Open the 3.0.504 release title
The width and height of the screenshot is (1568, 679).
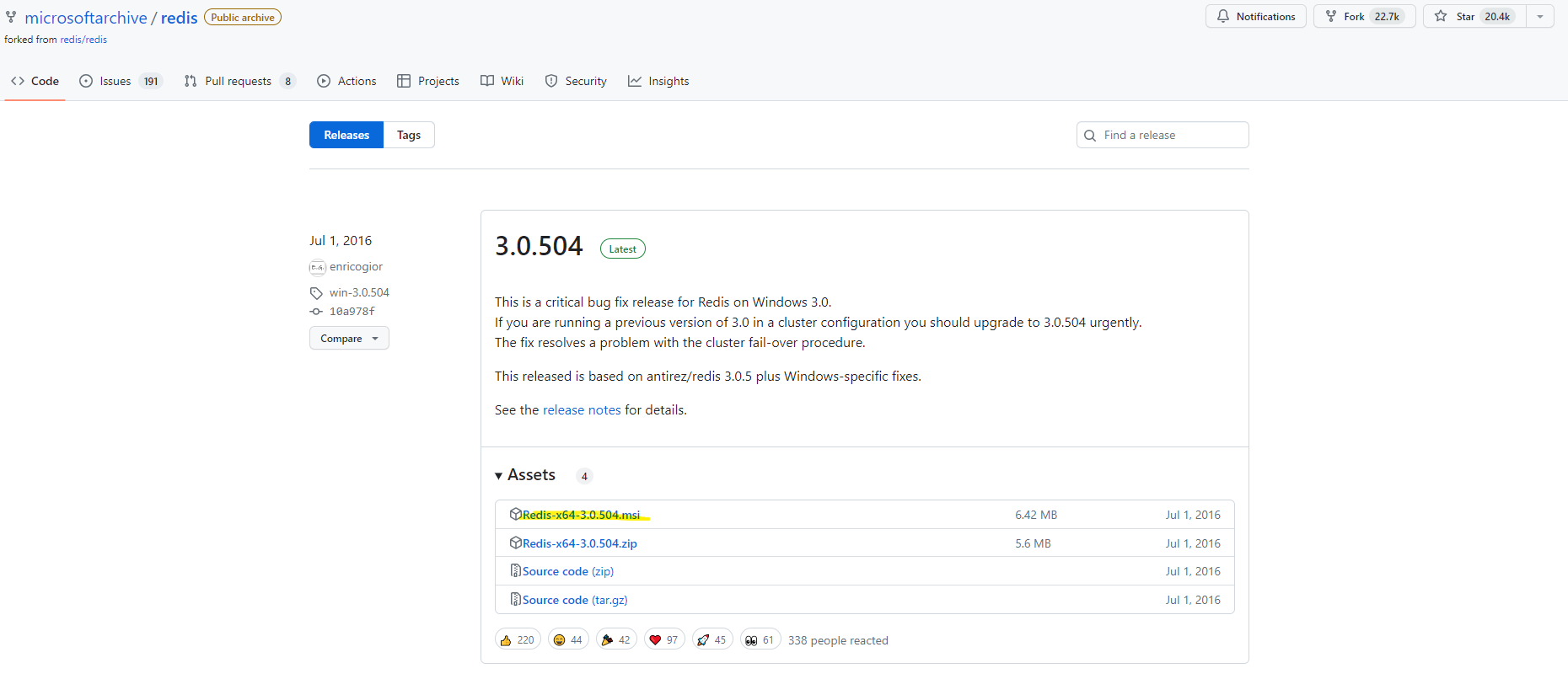(539, 246)
